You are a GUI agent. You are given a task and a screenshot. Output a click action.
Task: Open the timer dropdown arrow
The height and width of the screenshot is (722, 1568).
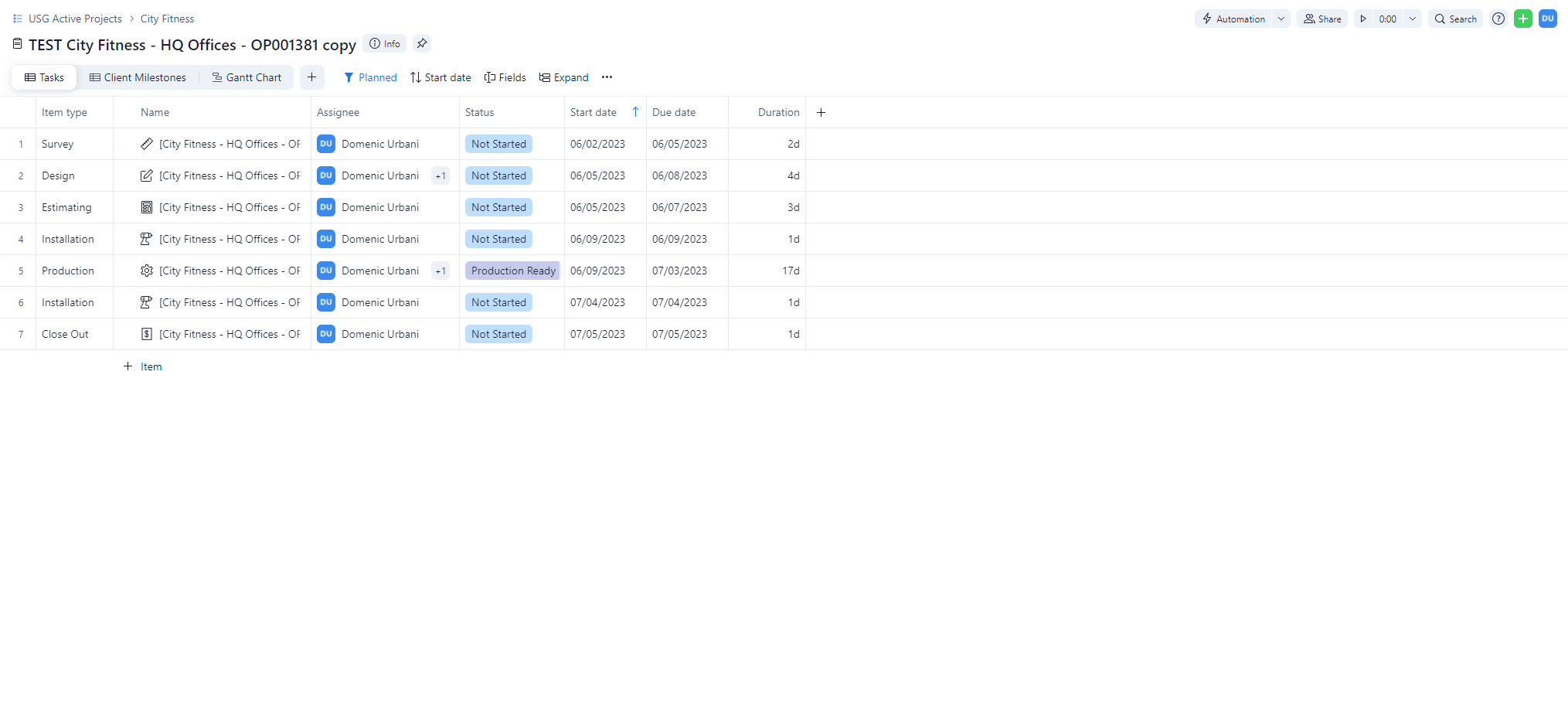[1413, 19]
